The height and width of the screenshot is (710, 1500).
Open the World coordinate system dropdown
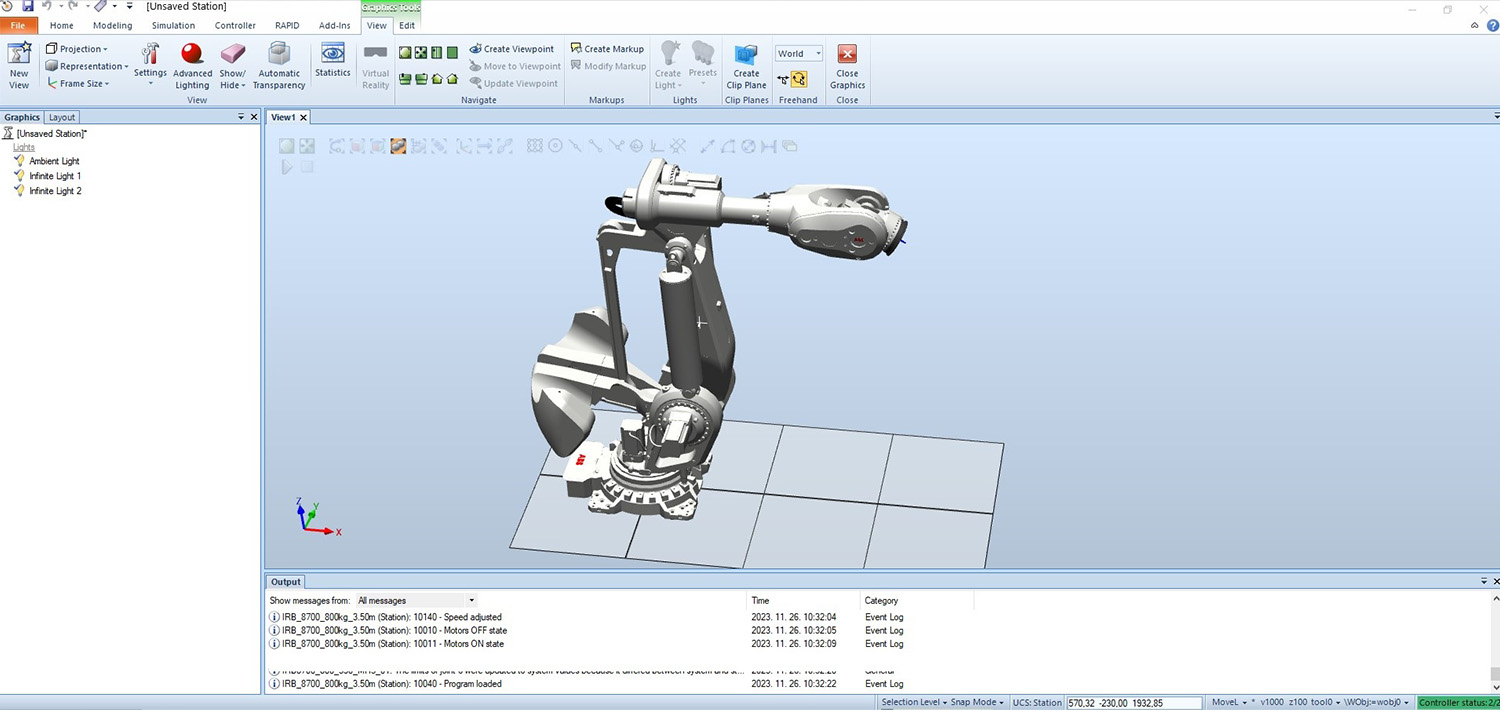798,54
